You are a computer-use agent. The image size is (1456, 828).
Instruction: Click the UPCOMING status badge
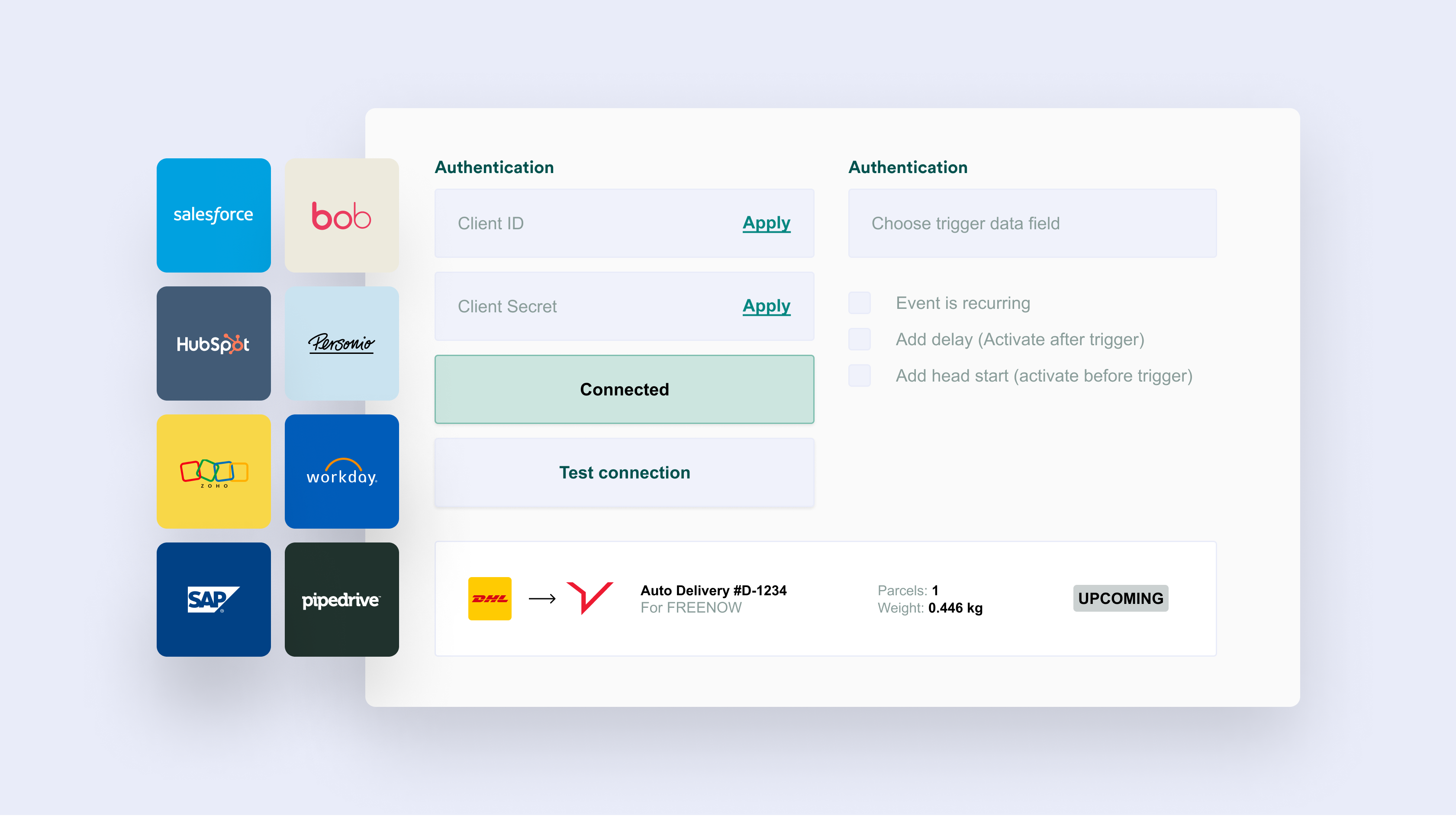[1120, 598]
